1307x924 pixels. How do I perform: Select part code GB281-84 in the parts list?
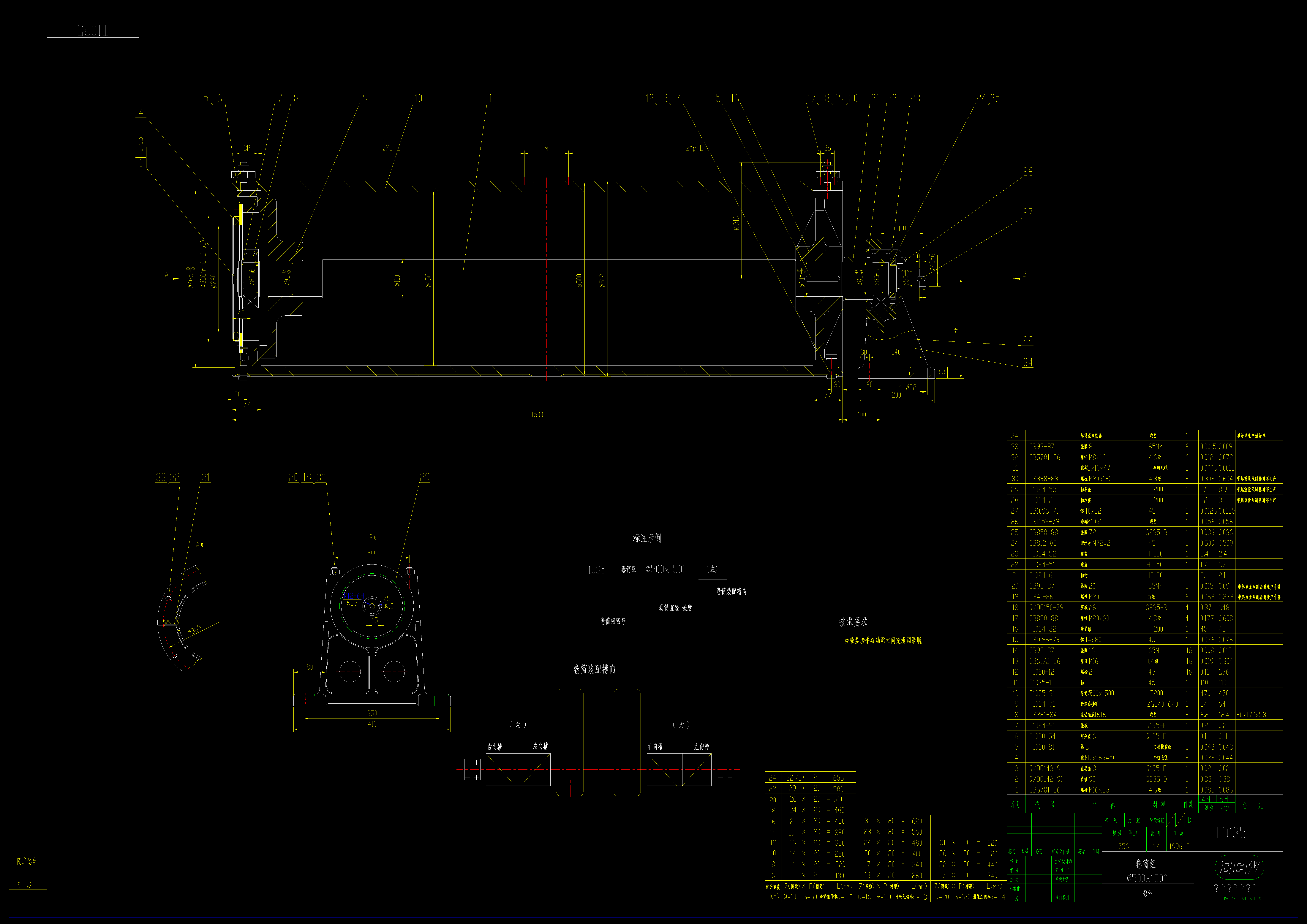(x=1043, y=715)
